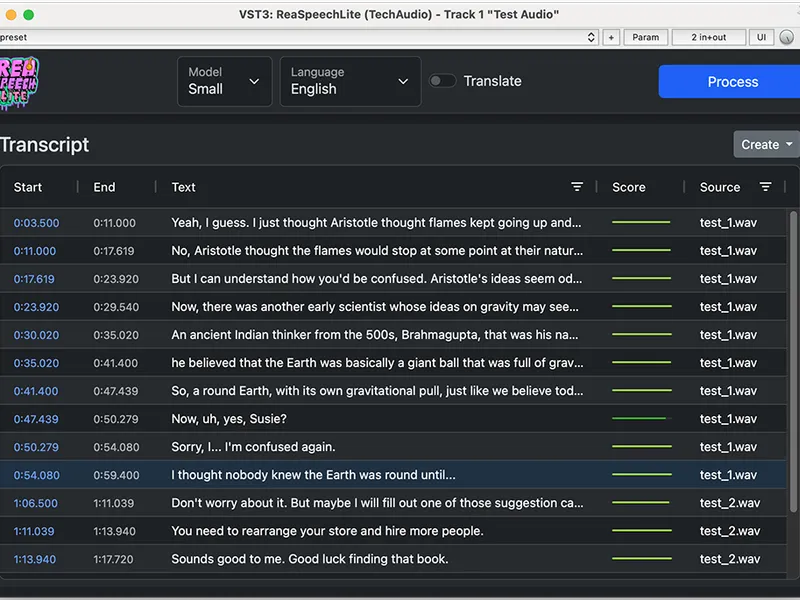Click the plugin bypass knob icon
This screenshot has height=600, width=800.
click(786, 37)
